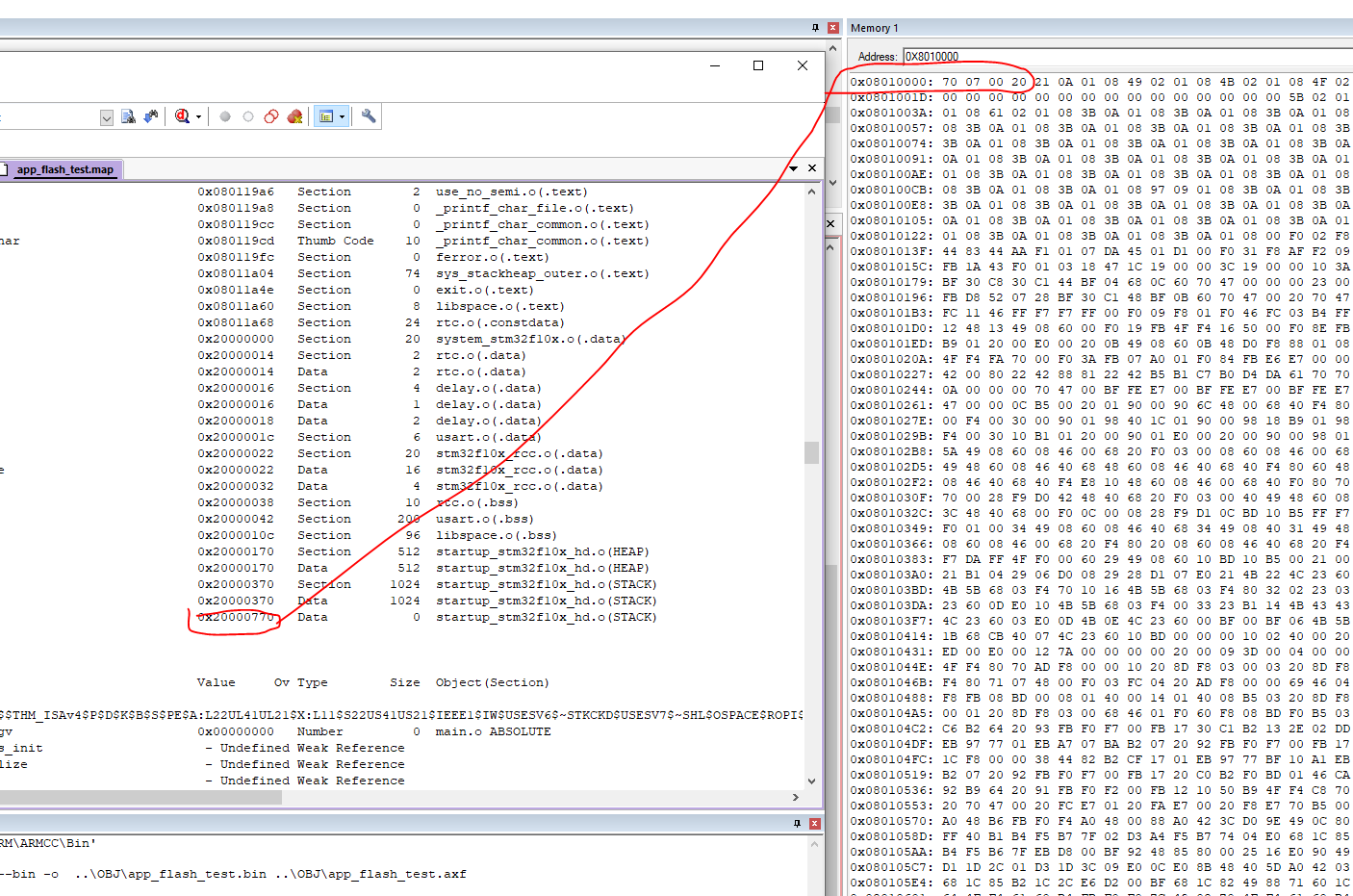Pin the build output panel
This screenshot has height=896, width=1353.
[797, 824]
